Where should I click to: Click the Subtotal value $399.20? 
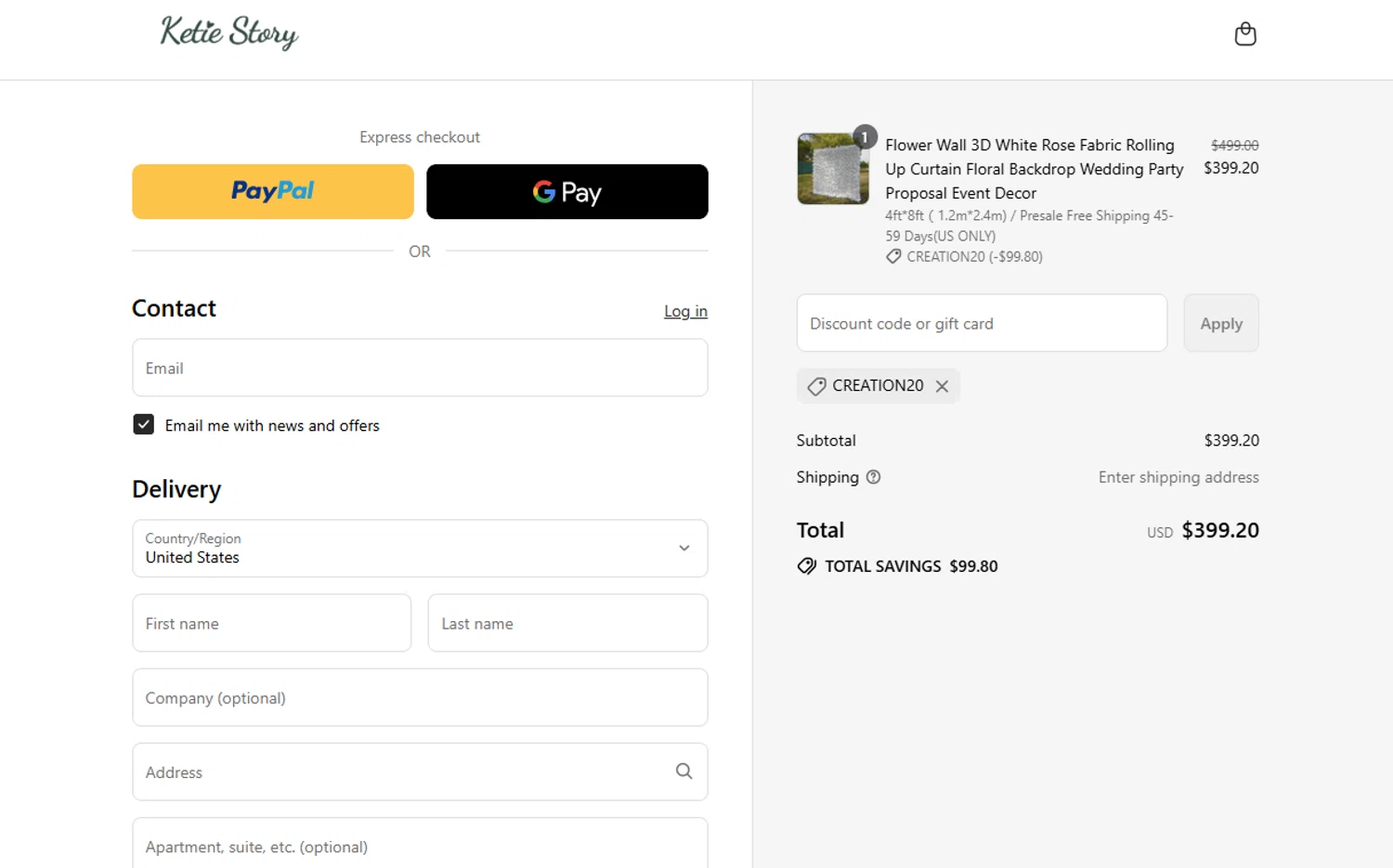click(x=1231, y=440)
